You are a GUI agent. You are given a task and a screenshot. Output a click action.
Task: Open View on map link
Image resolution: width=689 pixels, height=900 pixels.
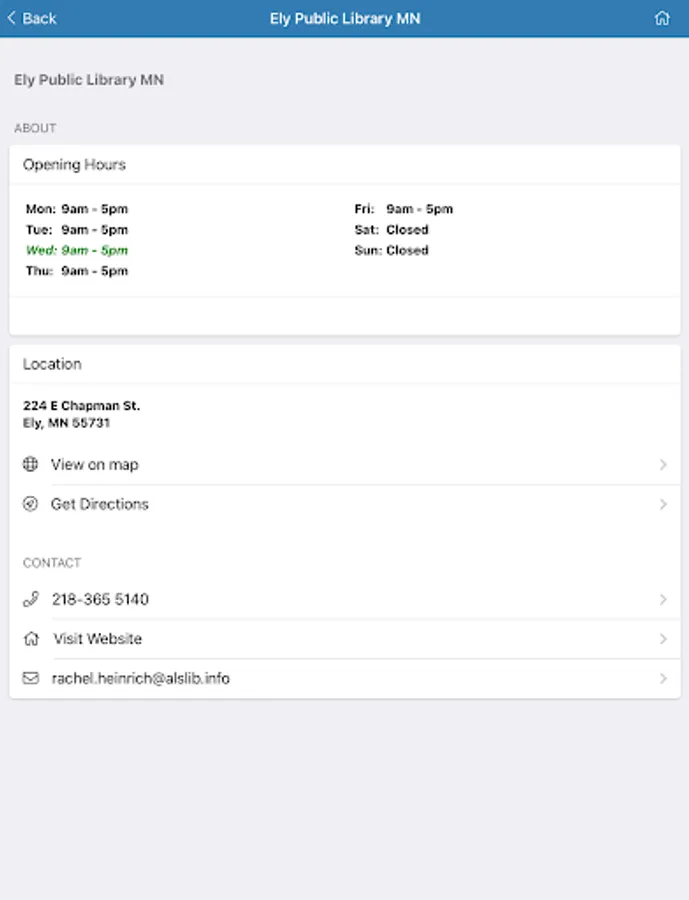(95, 464)
